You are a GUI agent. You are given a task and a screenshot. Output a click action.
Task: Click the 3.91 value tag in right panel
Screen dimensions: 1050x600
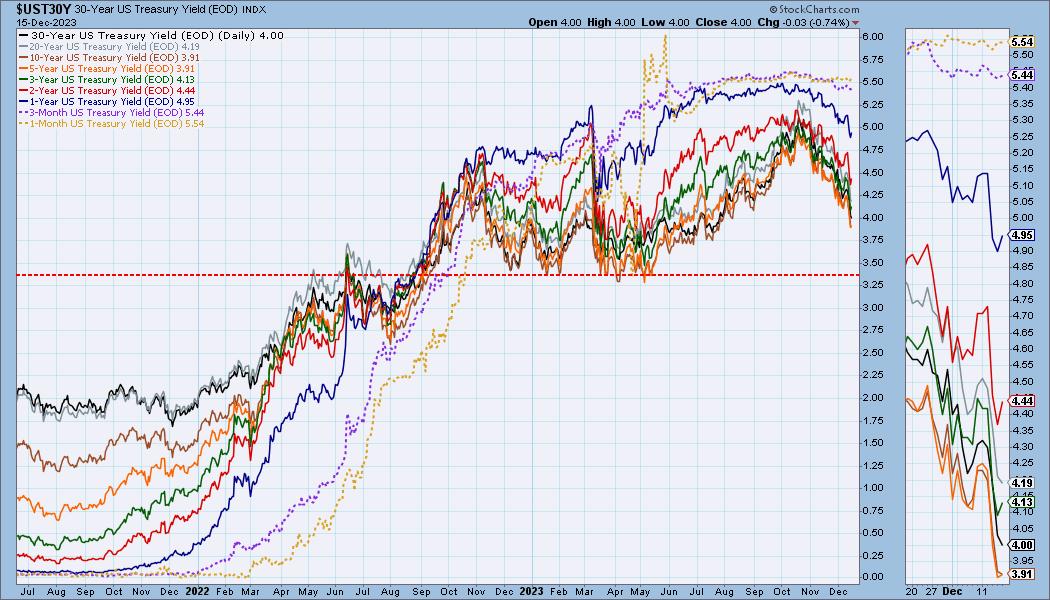tap(1022, 574)
